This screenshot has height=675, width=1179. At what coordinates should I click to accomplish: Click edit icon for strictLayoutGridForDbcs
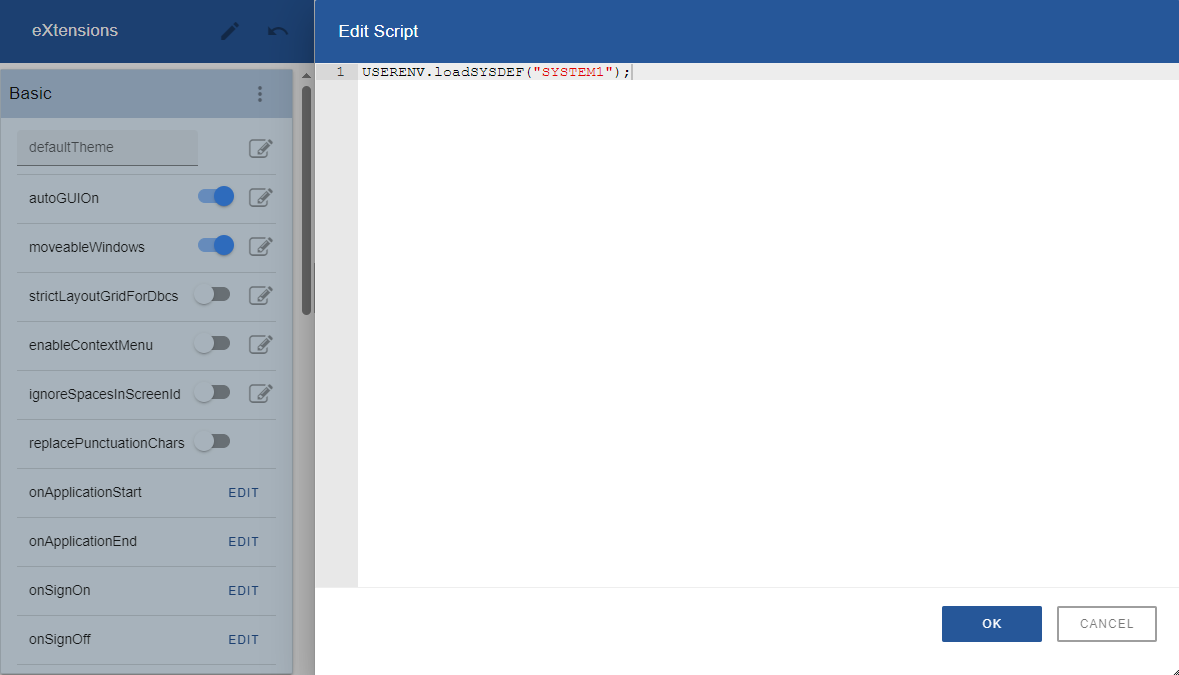click(260, 295)
